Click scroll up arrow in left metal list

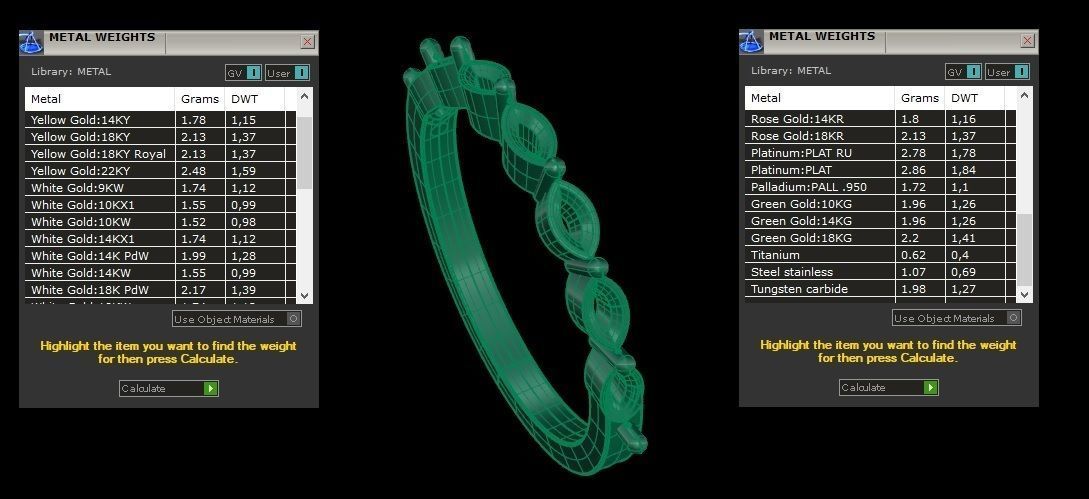pyautogui.click(x=305, y=96)
